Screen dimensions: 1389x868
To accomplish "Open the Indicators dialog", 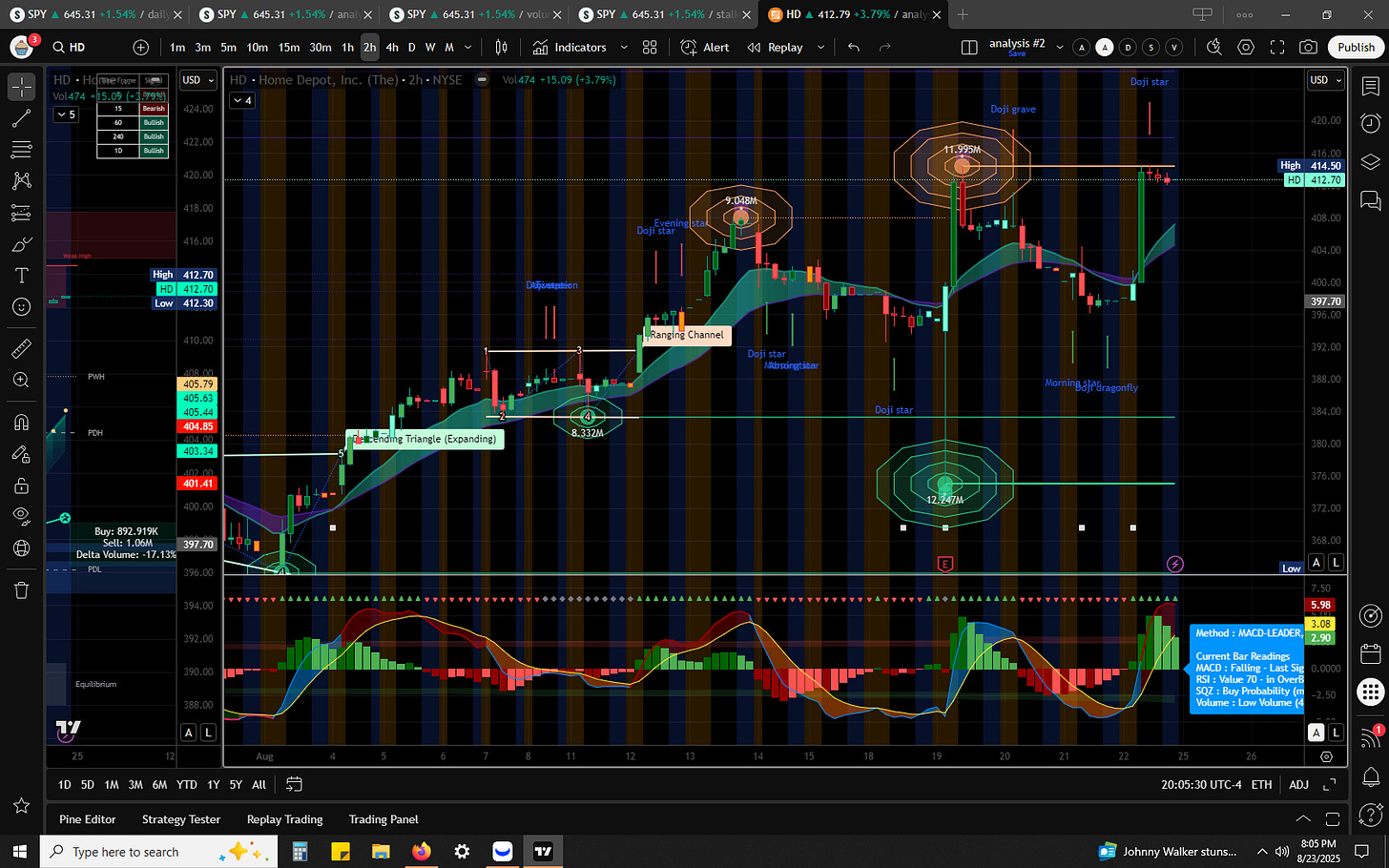I will click(x=570, y=48).
